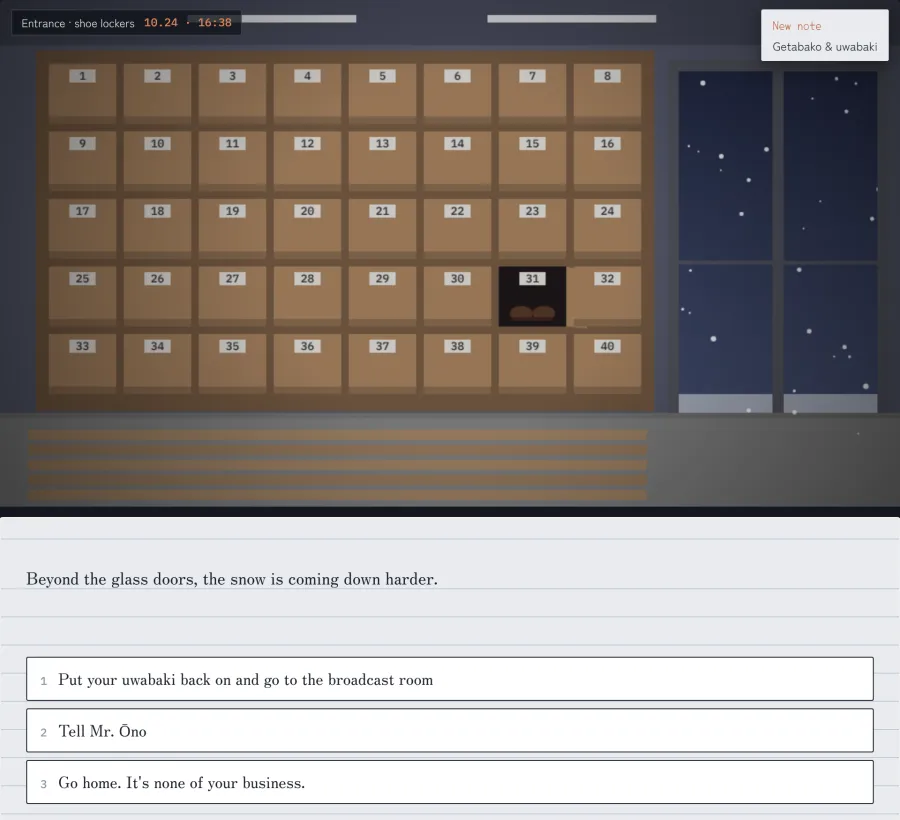Click shoe locker number 1
The height and width of the screenshot is (820, 900).
click(83, 94)
